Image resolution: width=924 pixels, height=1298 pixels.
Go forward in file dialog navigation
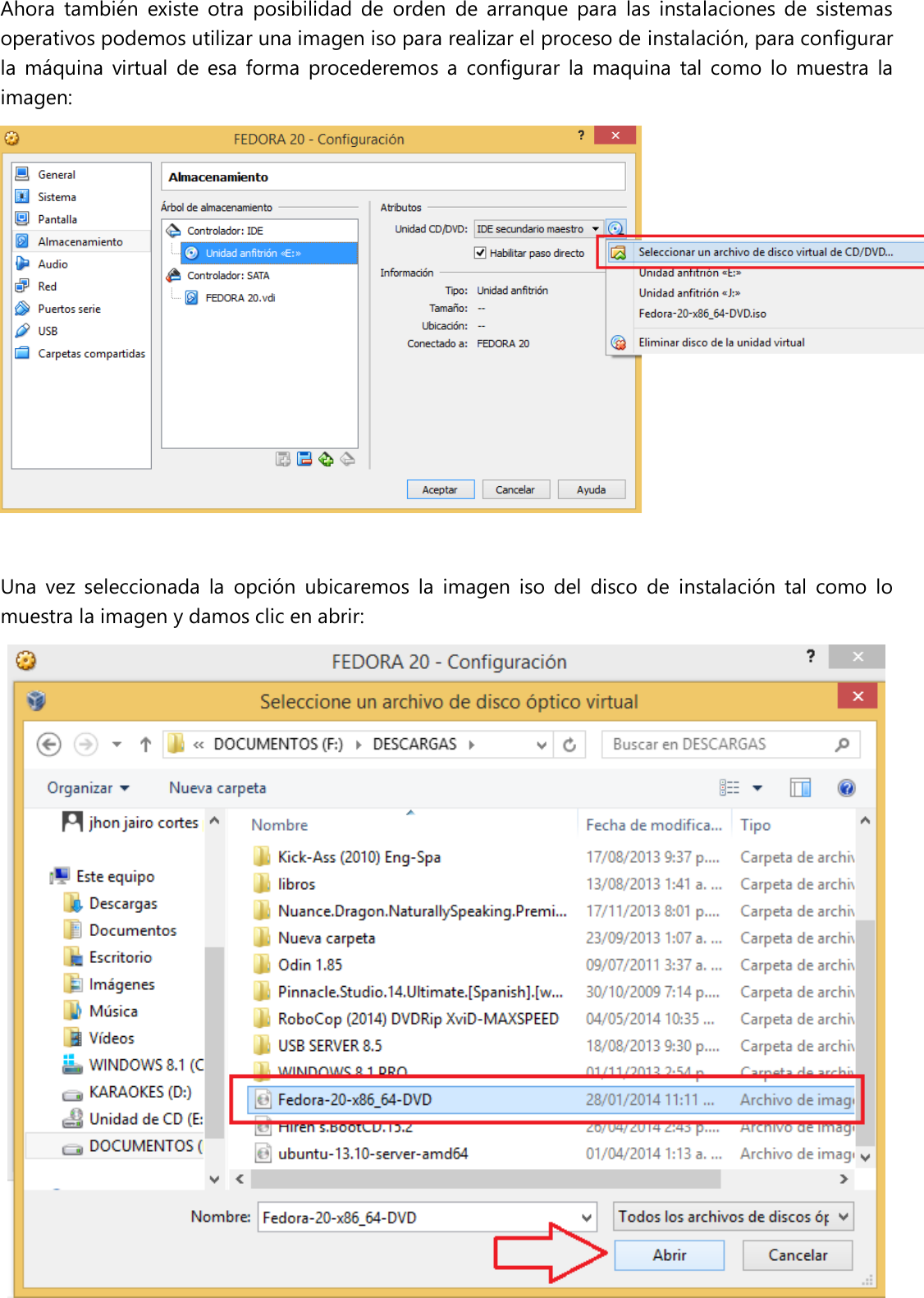point(85,745)
